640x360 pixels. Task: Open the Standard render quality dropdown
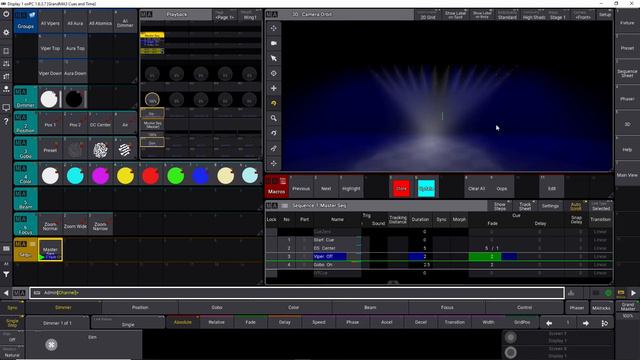(x=507, y=15)
